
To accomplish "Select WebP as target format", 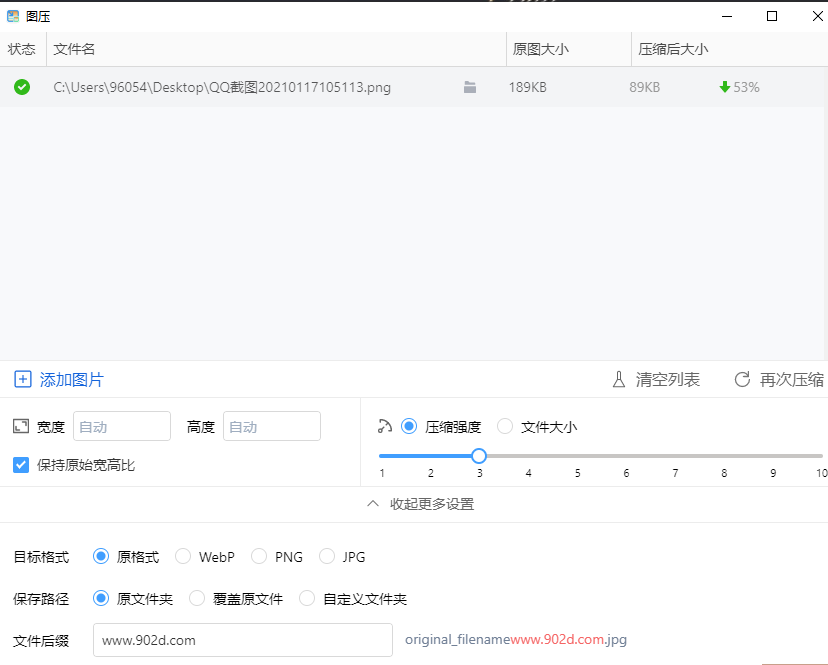I will (x=183, y=557).
